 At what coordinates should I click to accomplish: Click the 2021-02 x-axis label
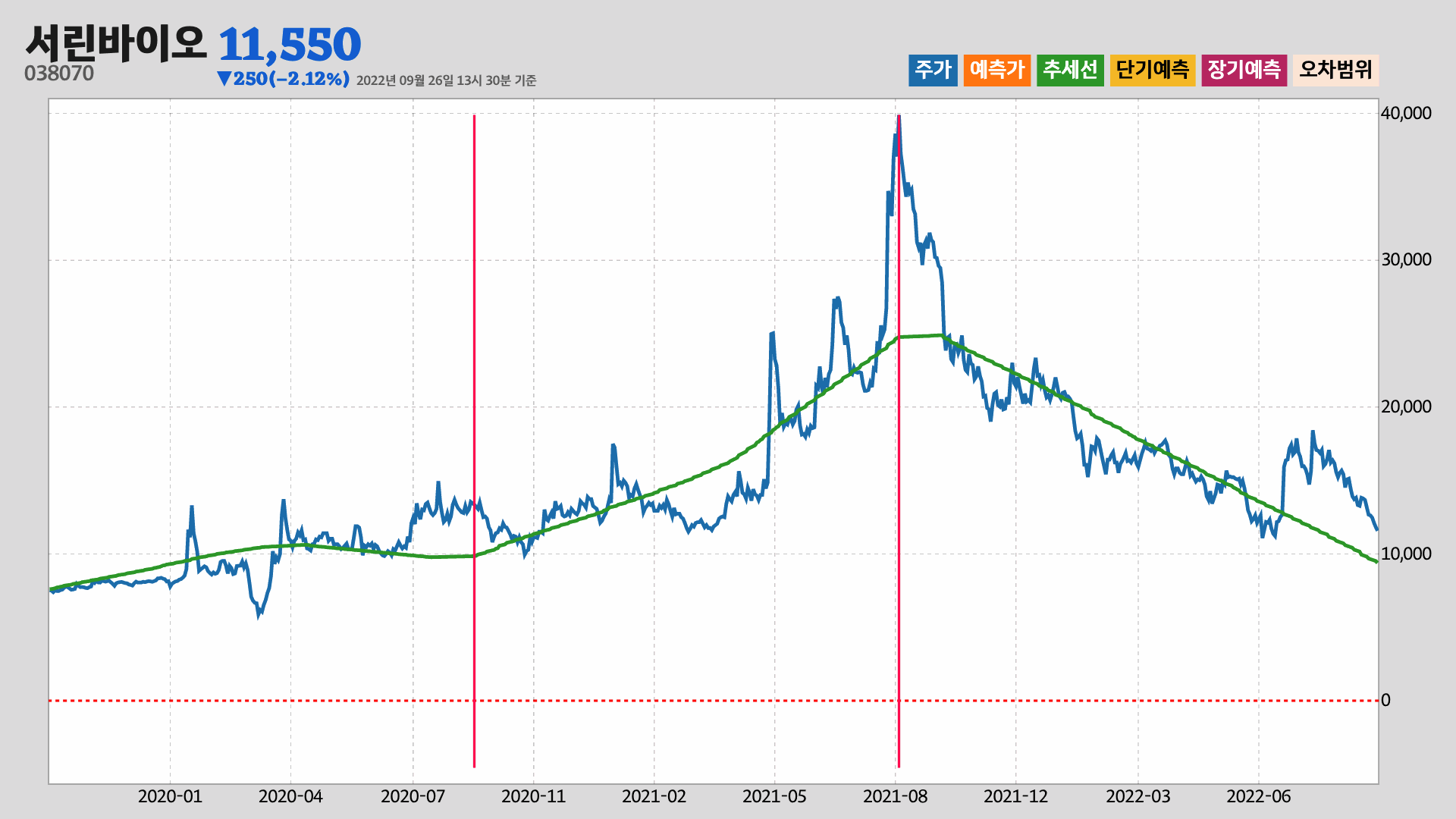(x=654, y=796)
